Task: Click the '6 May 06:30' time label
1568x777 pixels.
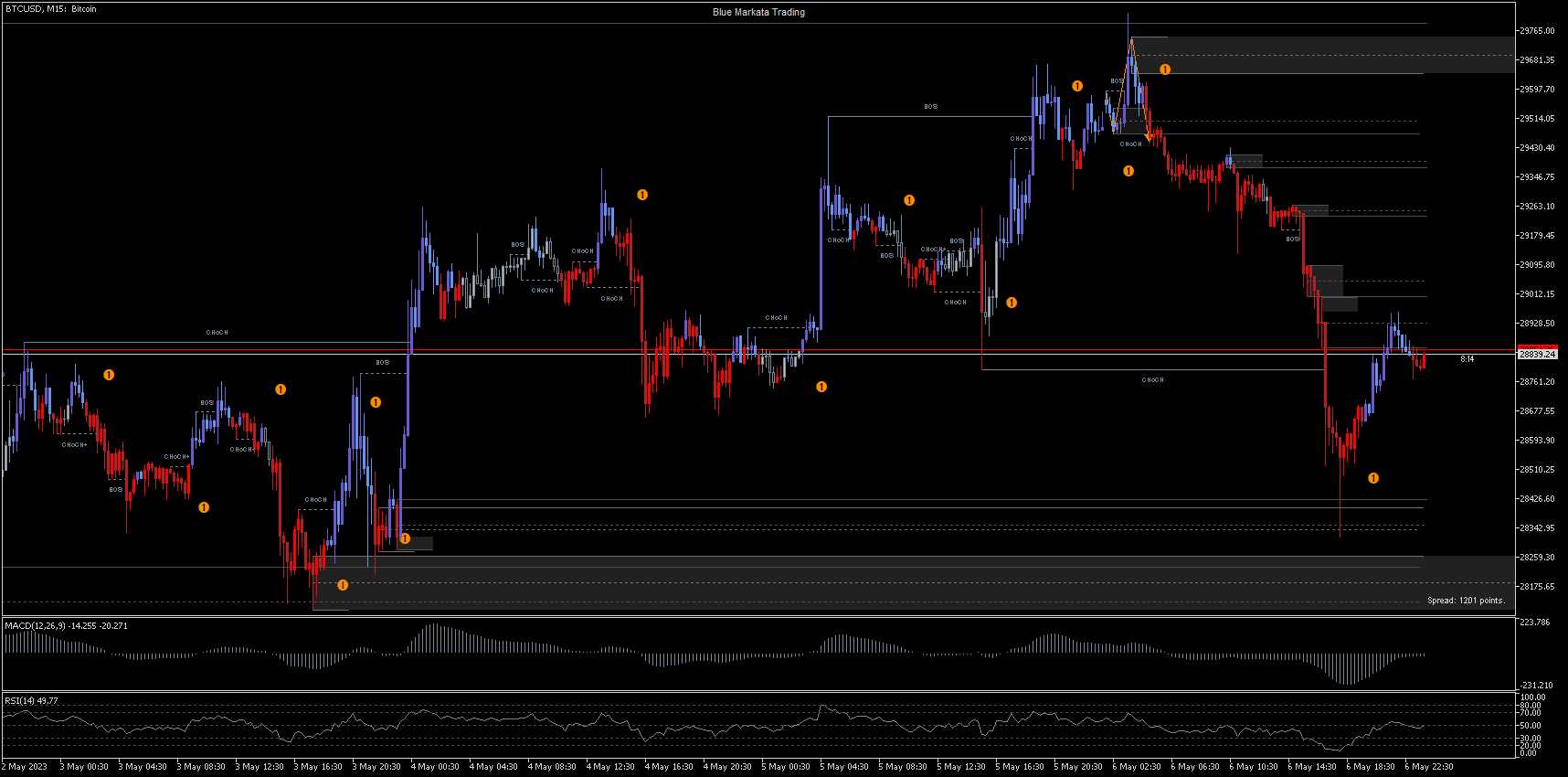Action: (x=1195, y=767)
